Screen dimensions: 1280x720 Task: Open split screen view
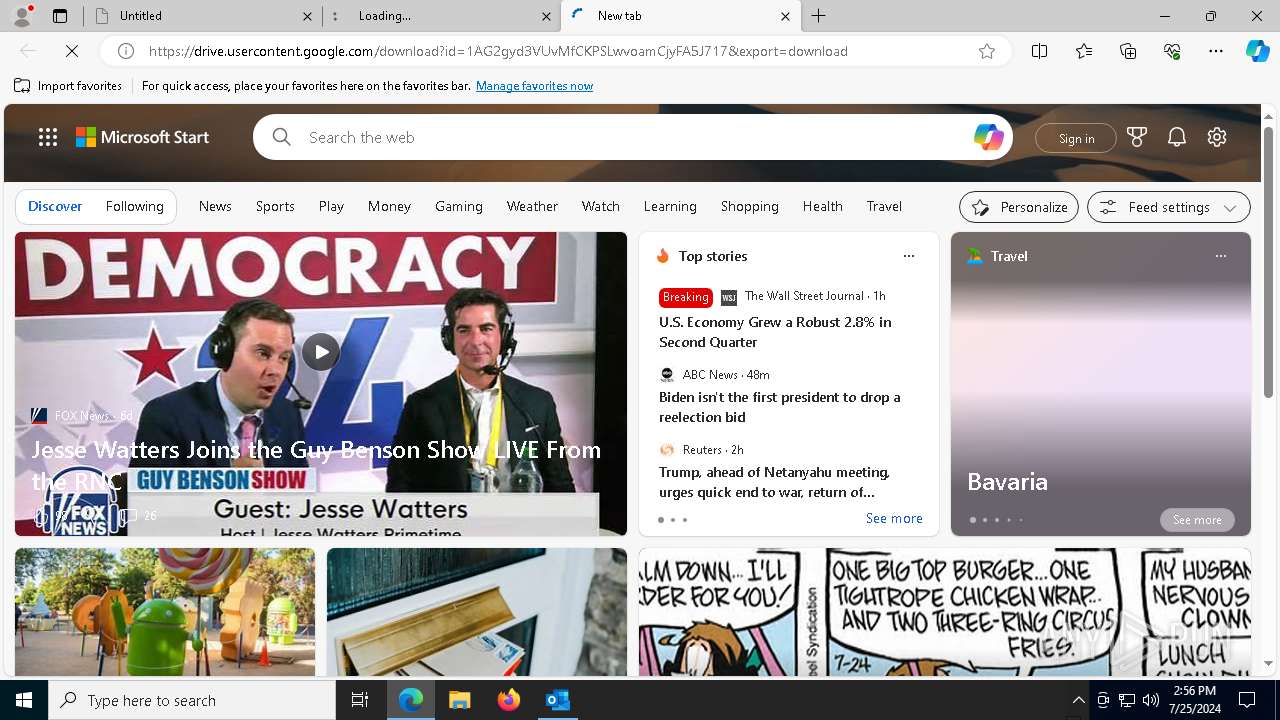tap(1039, 51)
